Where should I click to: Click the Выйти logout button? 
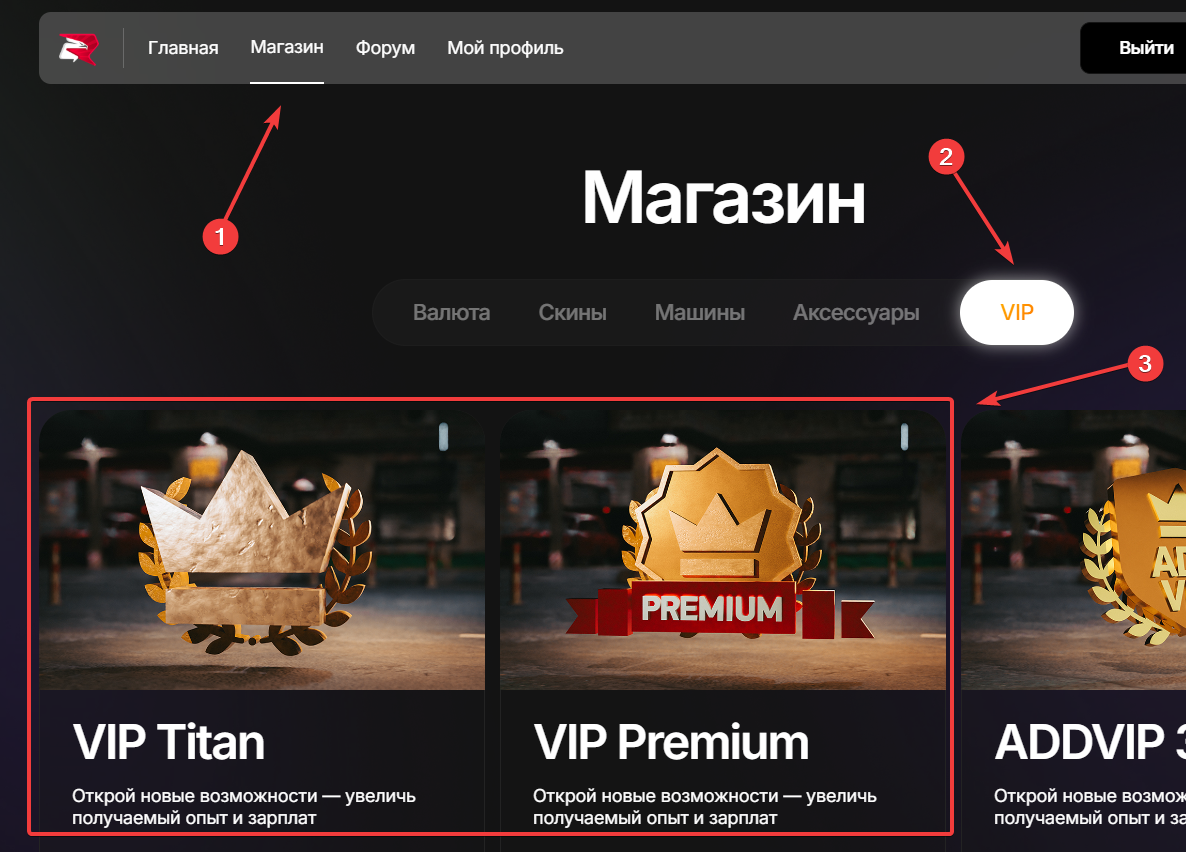1136,48
